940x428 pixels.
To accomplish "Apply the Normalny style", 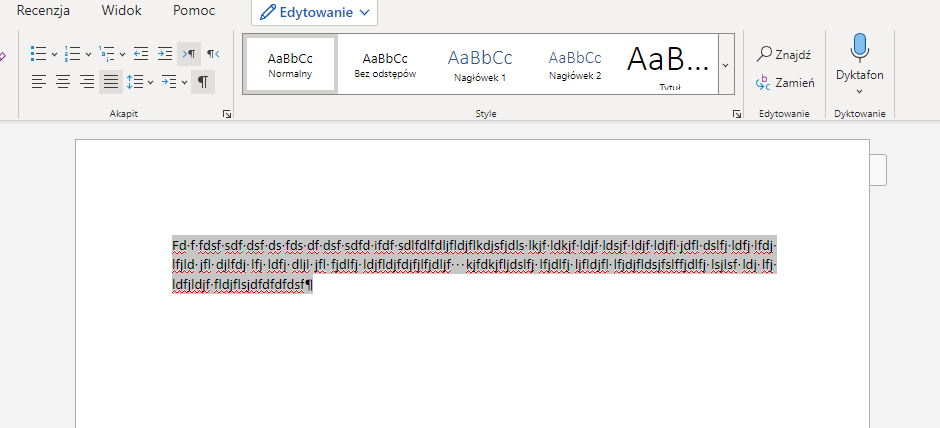I will (x=290, y=65).
